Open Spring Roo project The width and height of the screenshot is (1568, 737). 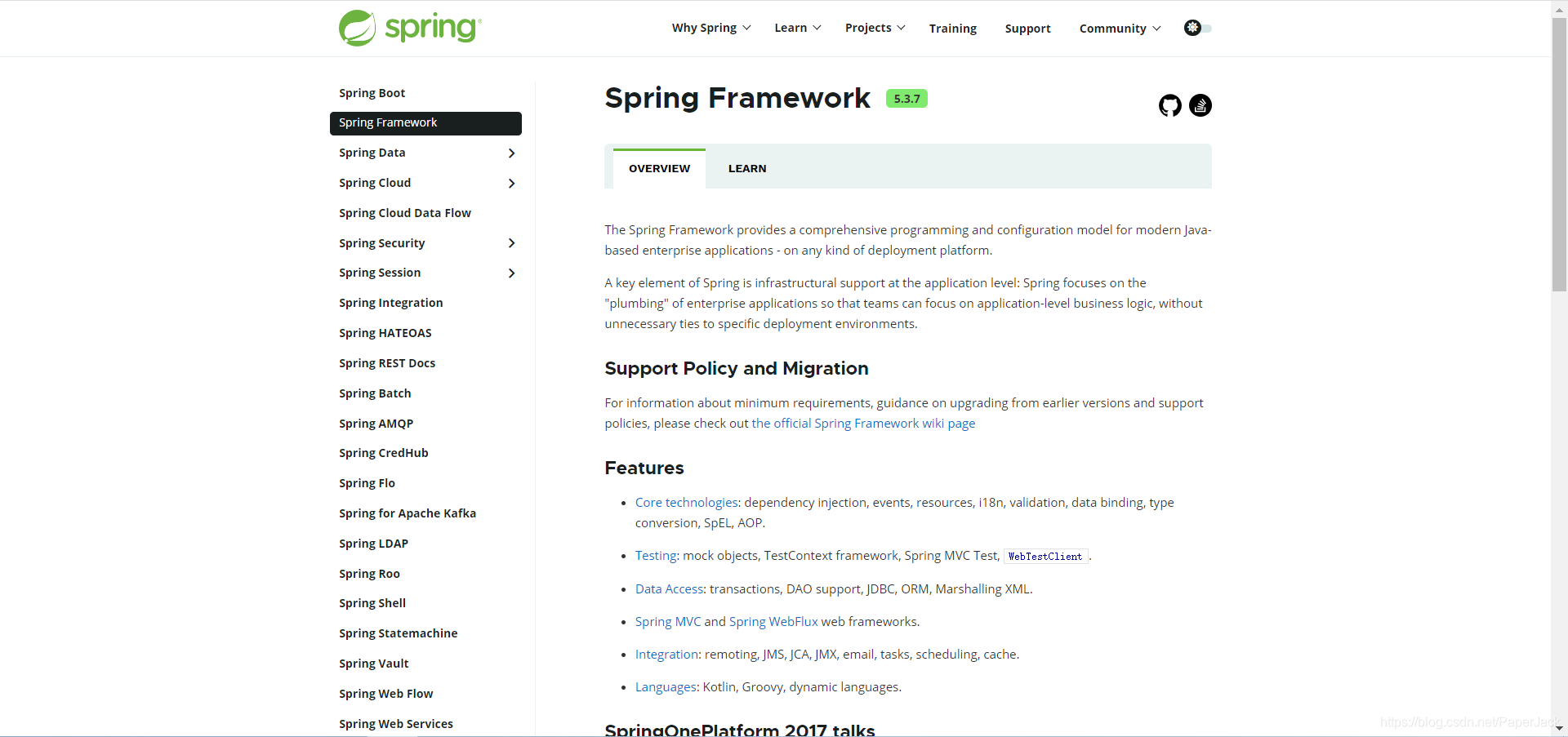pyautogui.click(x=369, y=574)
